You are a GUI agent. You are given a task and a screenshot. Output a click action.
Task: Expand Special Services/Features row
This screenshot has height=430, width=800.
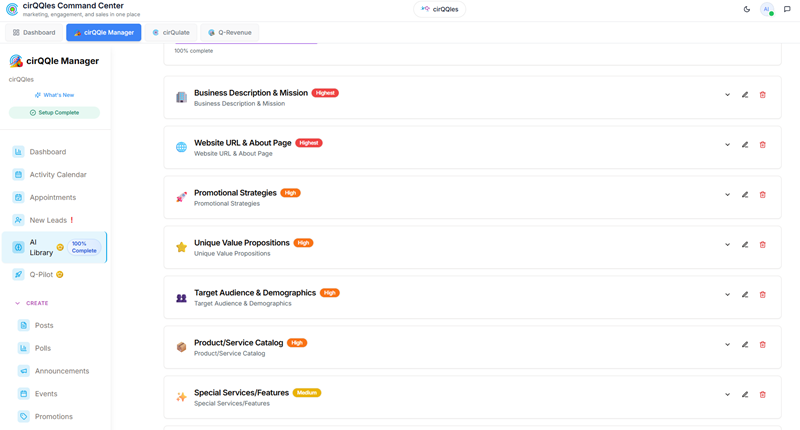point(728,395)
